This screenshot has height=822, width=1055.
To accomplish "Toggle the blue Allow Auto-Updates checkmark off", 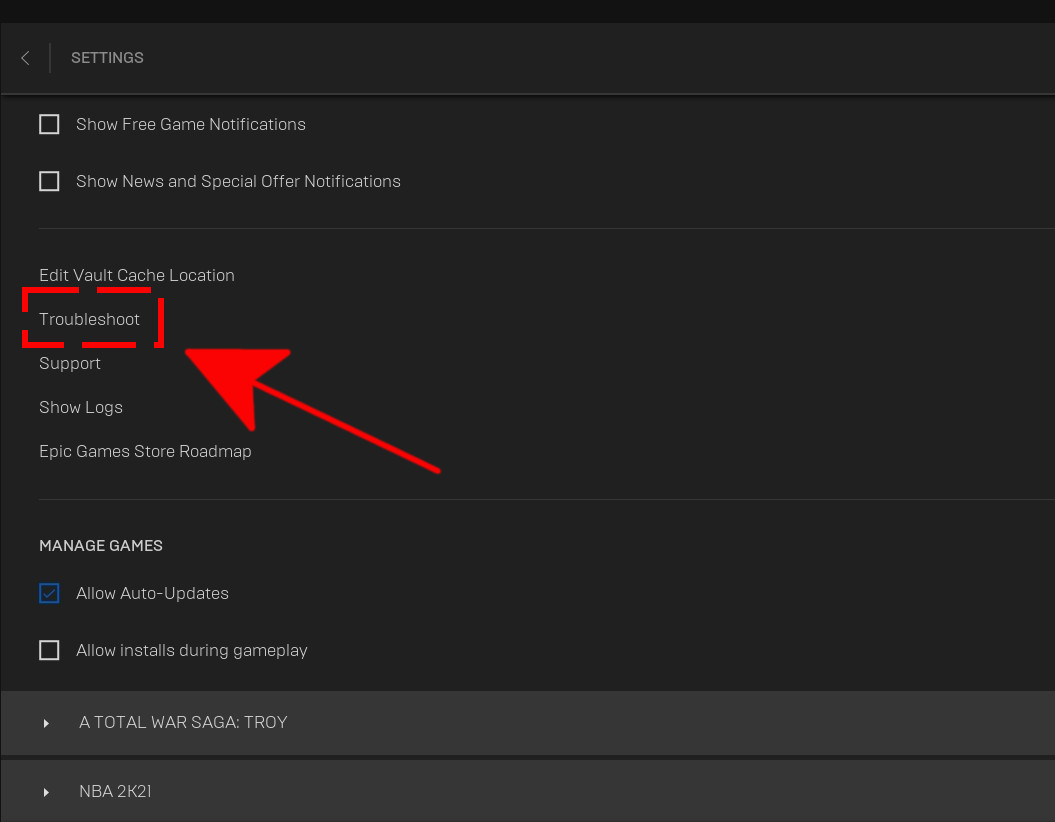I will 49,593.
